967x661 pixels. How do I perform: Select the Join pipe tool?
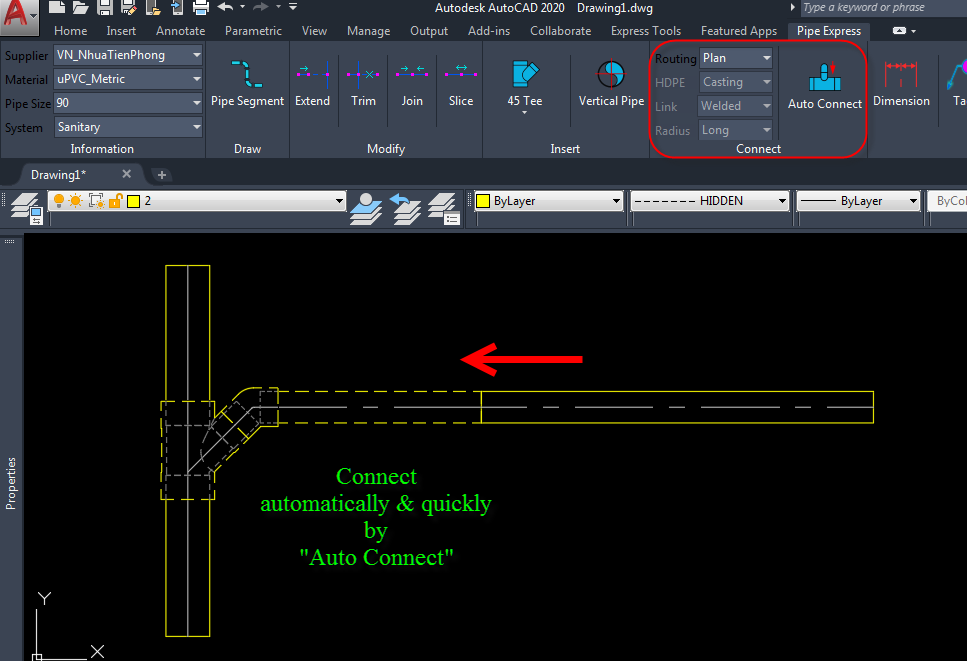[x=412, y=83]
